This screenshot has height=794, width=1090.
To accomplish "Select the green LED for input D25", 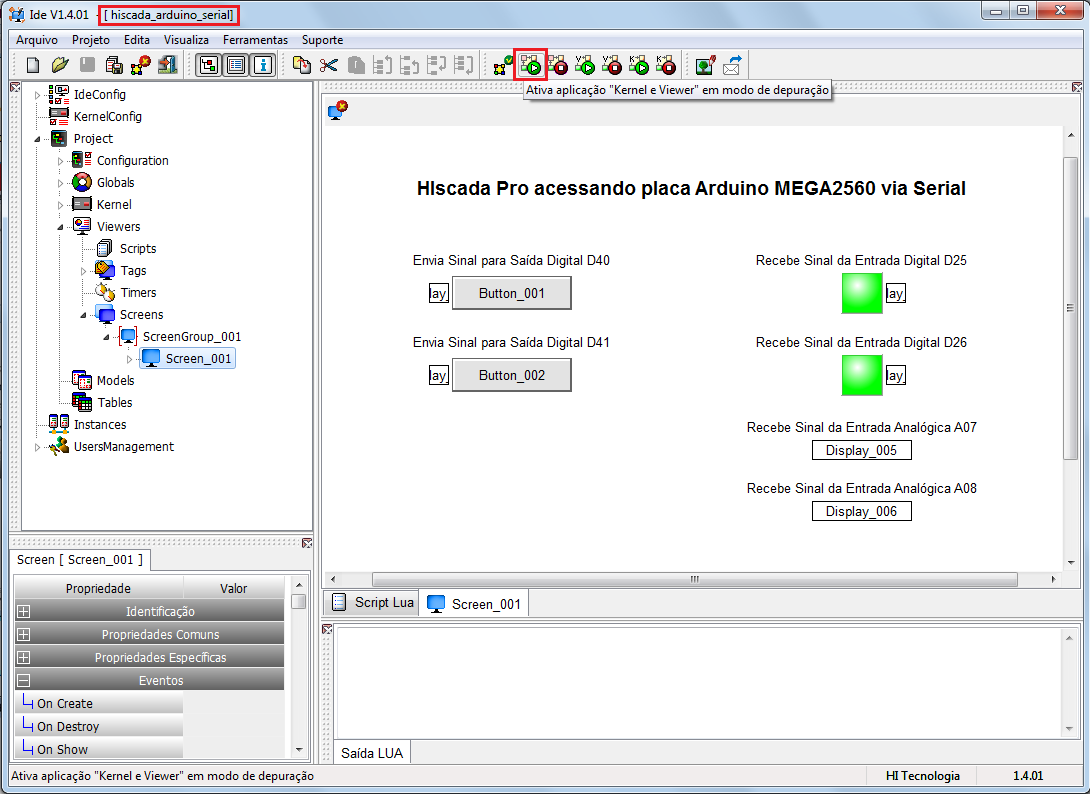I will pos(861,293).
